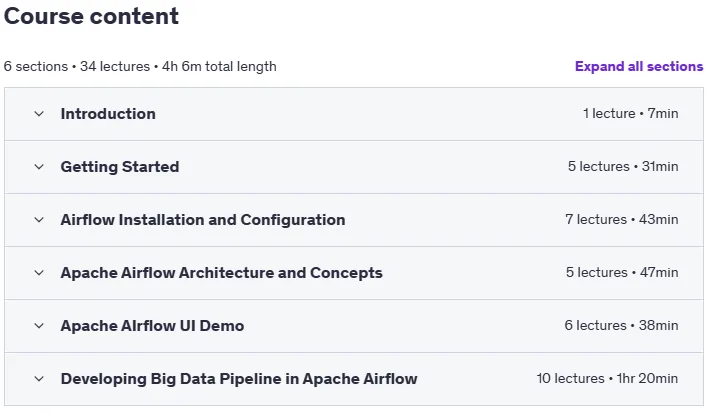Click Airflow Installation and Configuration title
708x413 pixels.
tap(203, 220)
